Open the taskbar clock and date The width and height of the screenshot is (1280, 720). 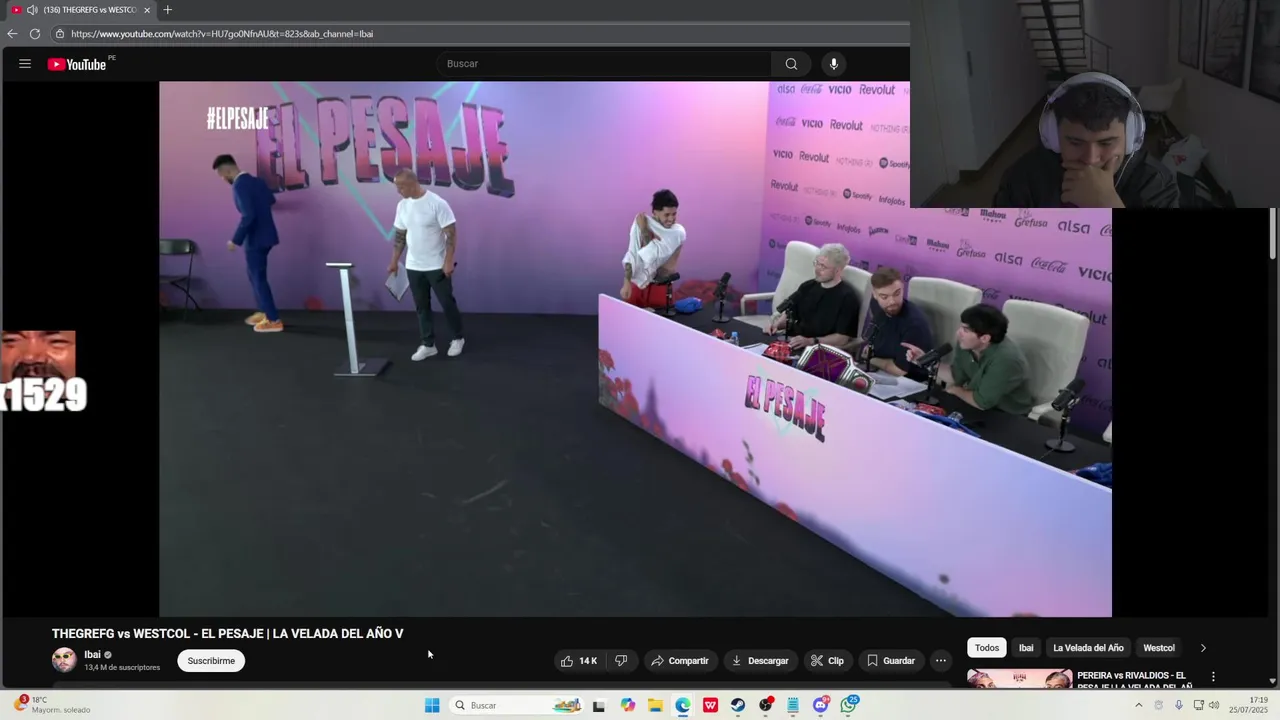(x=1250, y=705)
